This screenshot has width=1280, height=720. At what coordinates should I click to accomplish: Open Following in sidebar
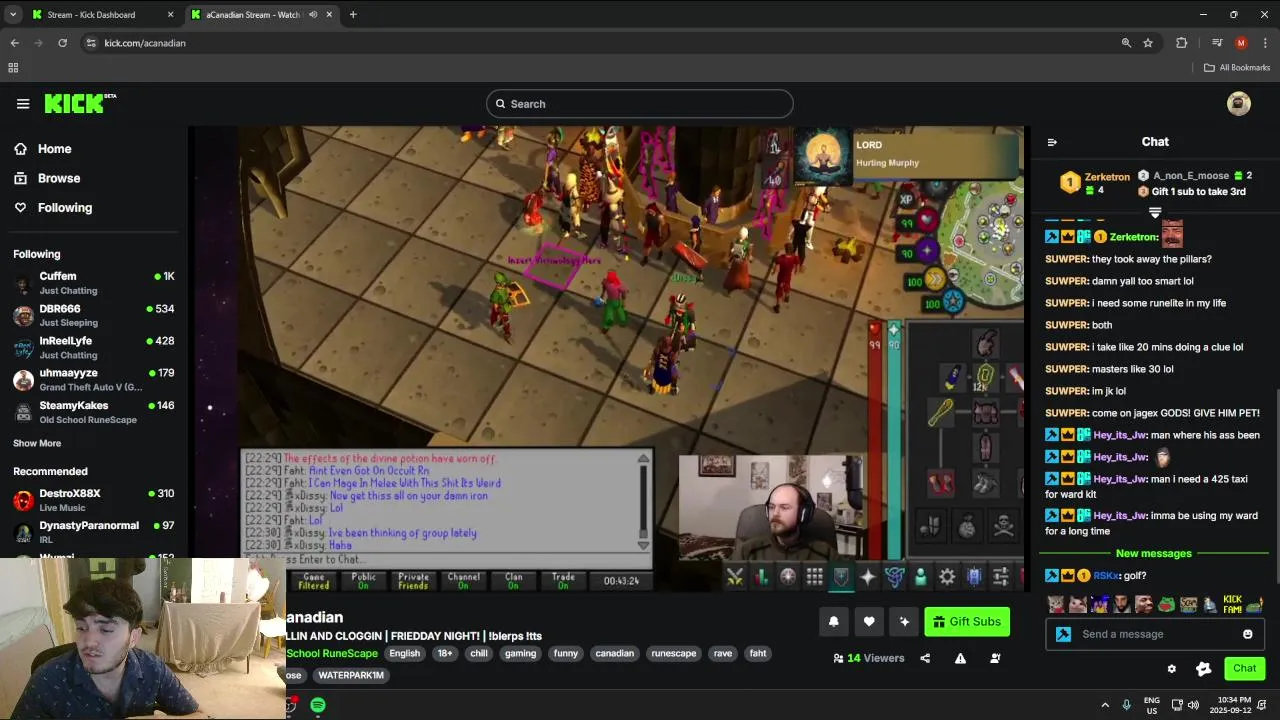[x=53, y=208]
